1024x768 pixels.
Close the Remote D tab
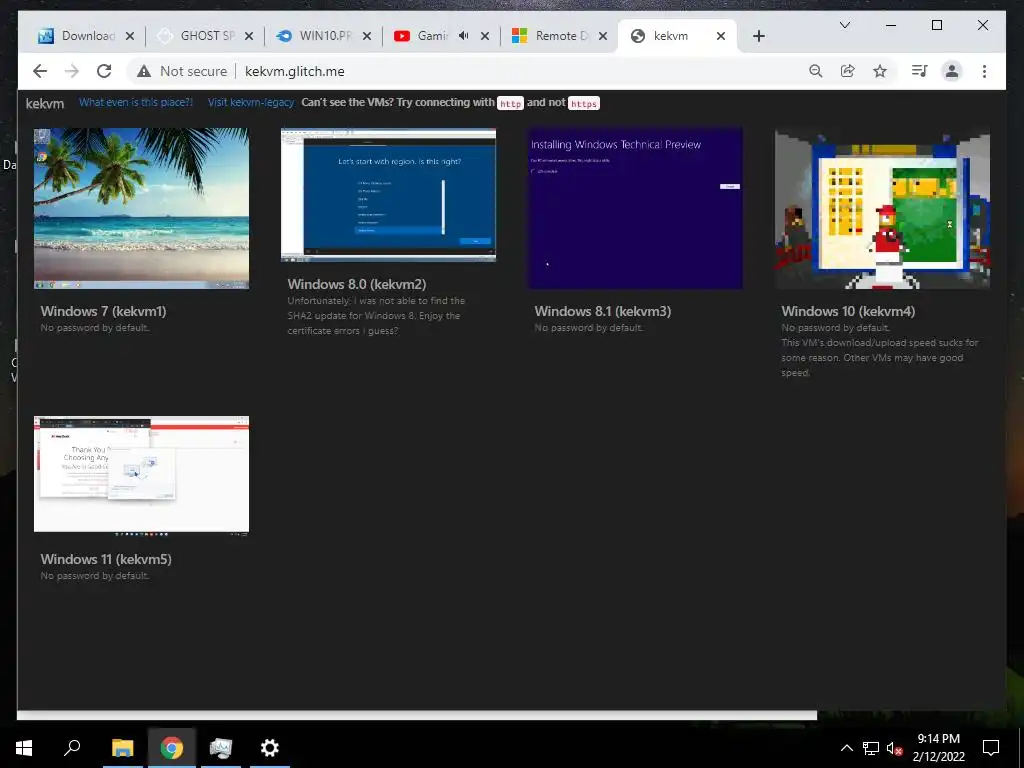tap(603, 36)
